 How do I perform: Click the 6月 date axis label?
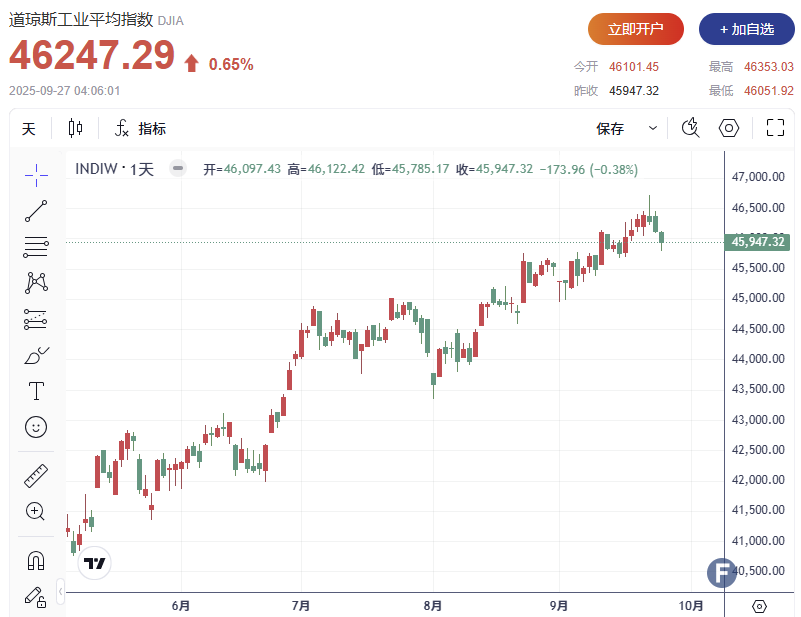pyautogui.click(x=181, y=606)
